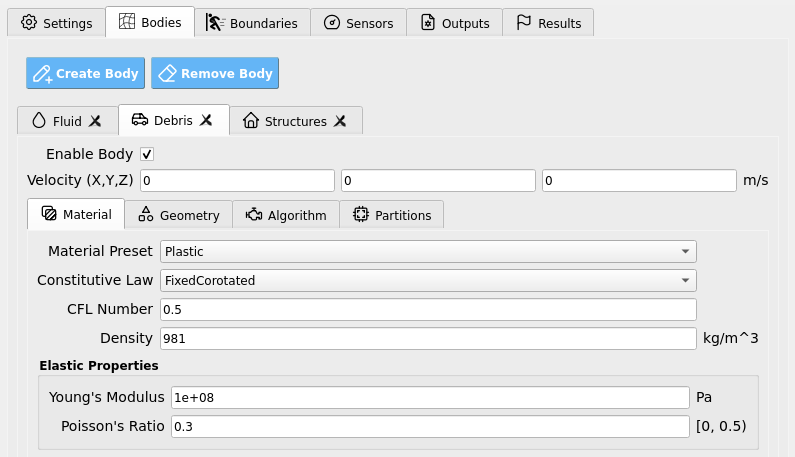Open the Constitutive Law dropdown
The image size is (795, 457).
pos(428,280)
